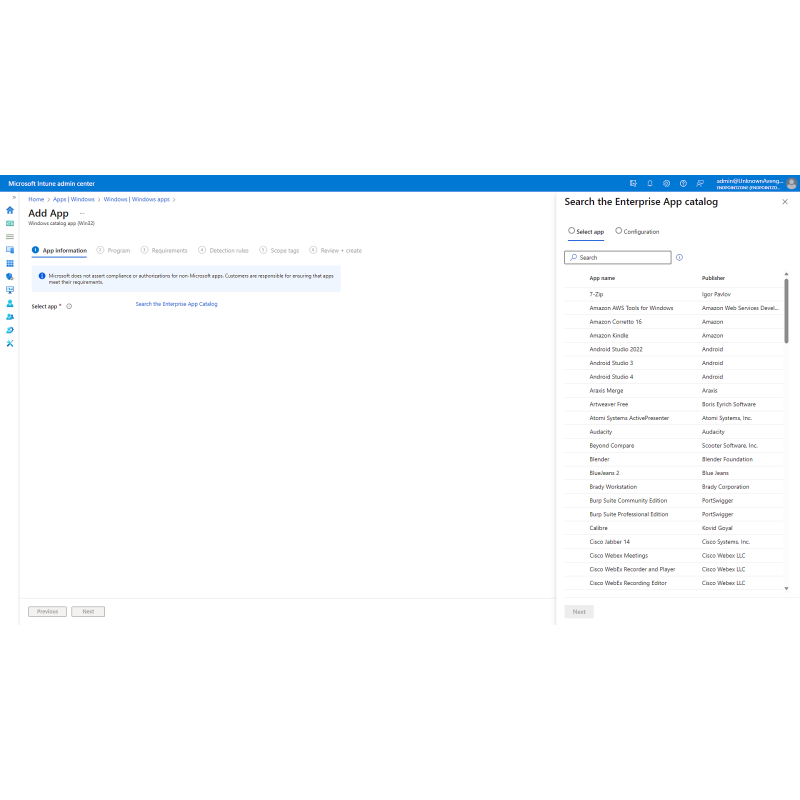Select the Cisco Jabber 14 row
Image resolution: width=800 pixels, height=800 pixels.
673,542
